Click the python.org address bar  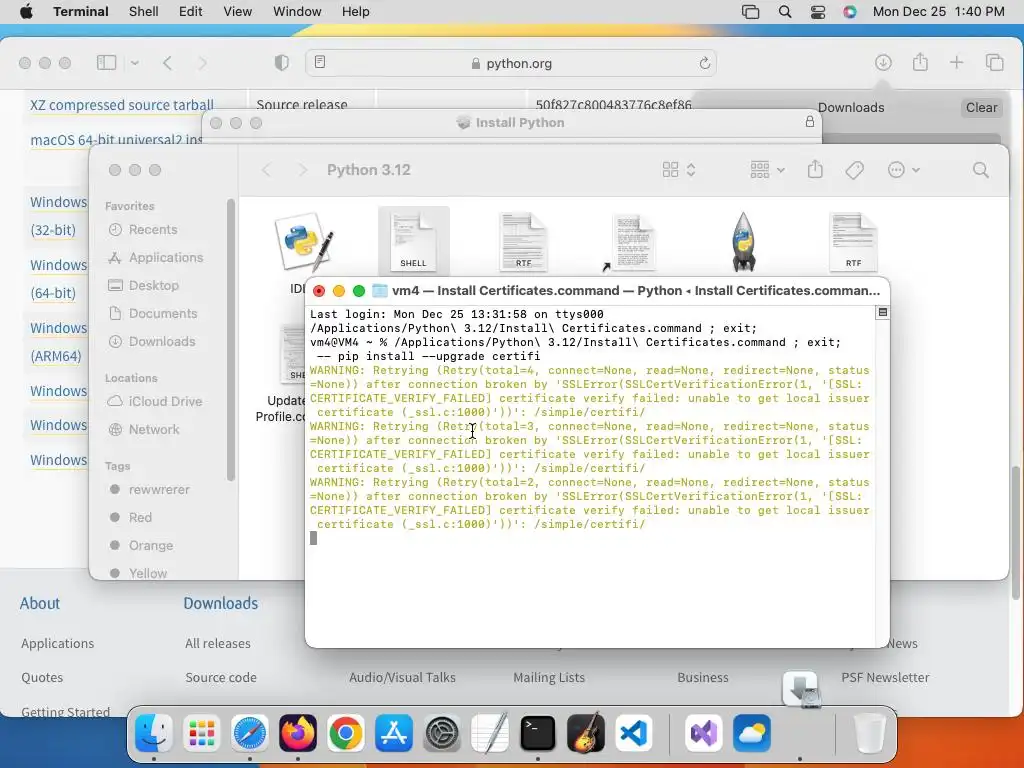point(511,63)
